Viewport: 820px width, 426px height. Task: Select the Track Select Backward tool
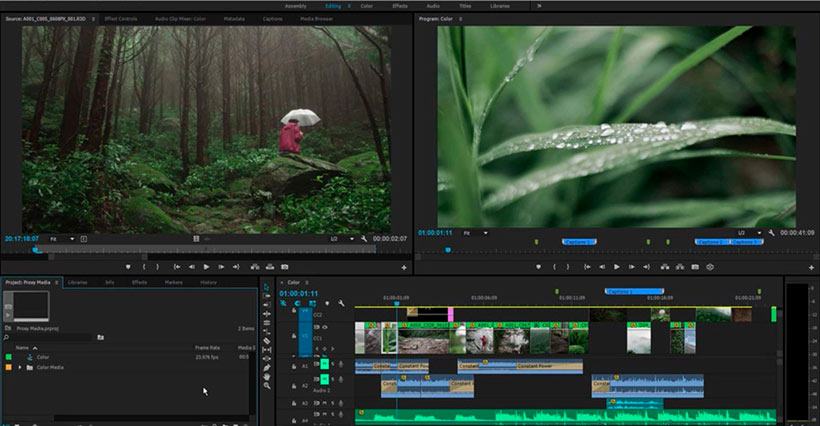[x=267, y=305]
